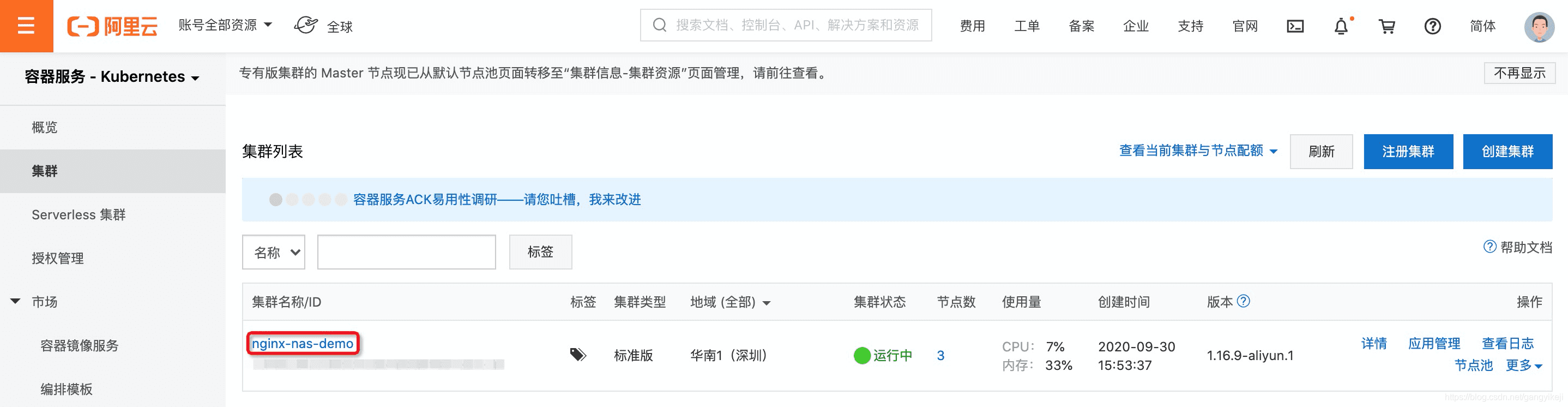
Task: Click the 集群名称/ID column header
Action: coord(286,302)
